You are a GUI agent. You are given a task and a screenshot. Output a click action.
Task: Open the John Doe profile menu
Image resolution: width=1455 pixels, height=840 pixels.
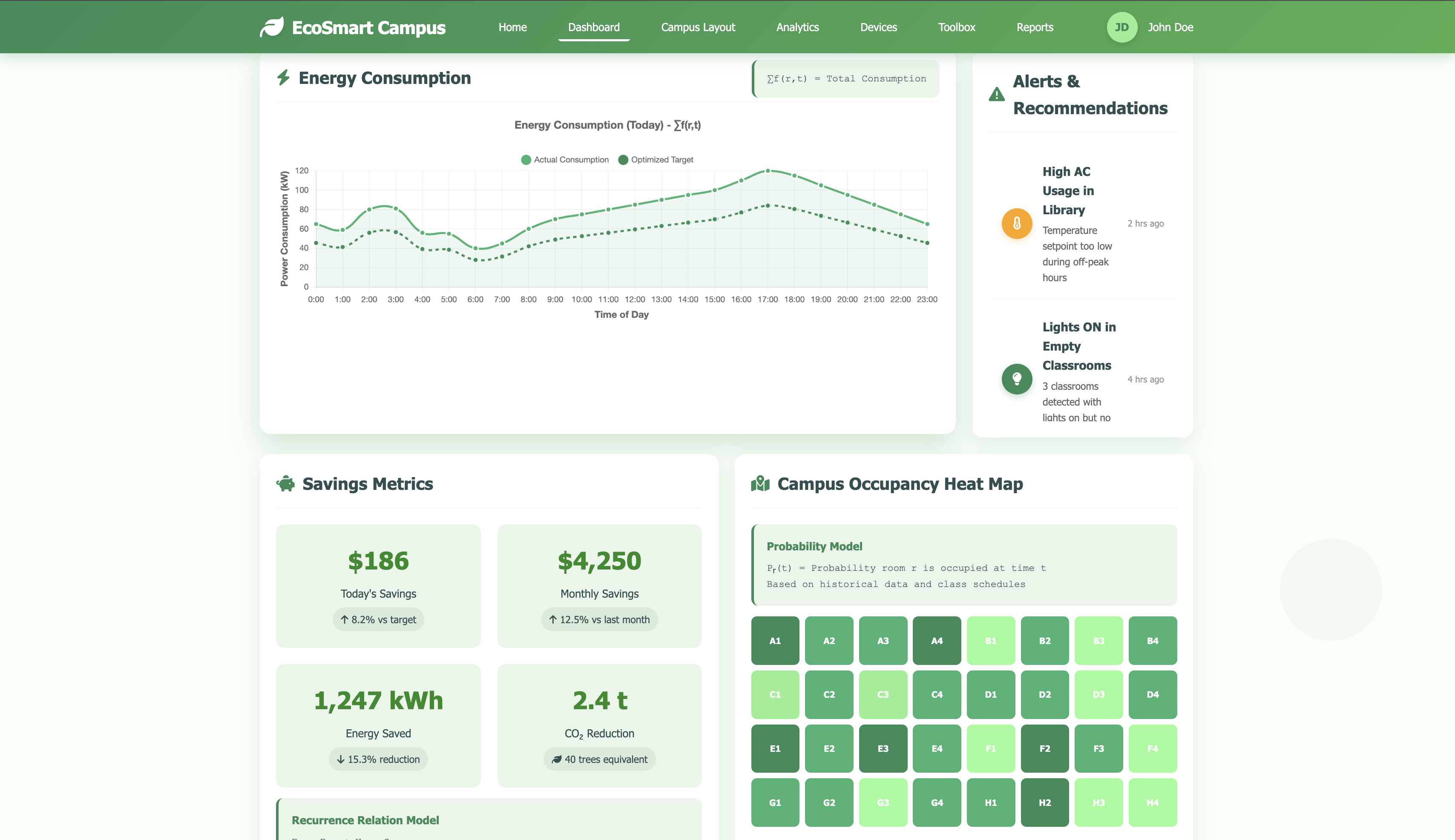coord(1170,27)
